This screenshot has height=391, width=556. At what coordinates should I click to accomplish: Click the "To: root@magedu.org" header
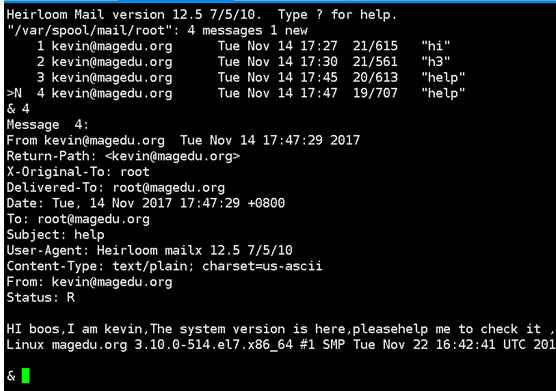coord(78,219)
